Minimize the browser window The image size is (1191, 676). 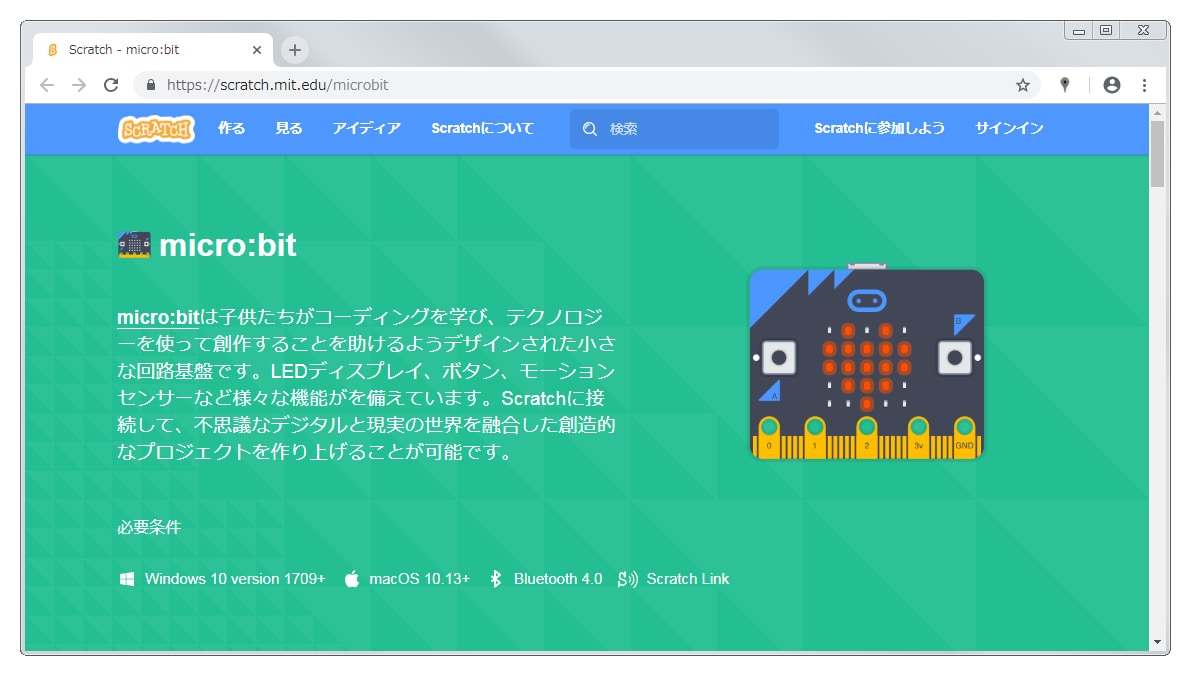coord(1079,30)
